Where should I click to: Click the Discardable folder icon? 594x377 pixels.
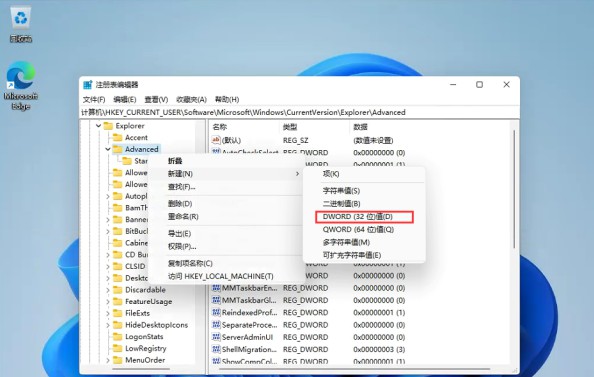(x=118, y=290)
